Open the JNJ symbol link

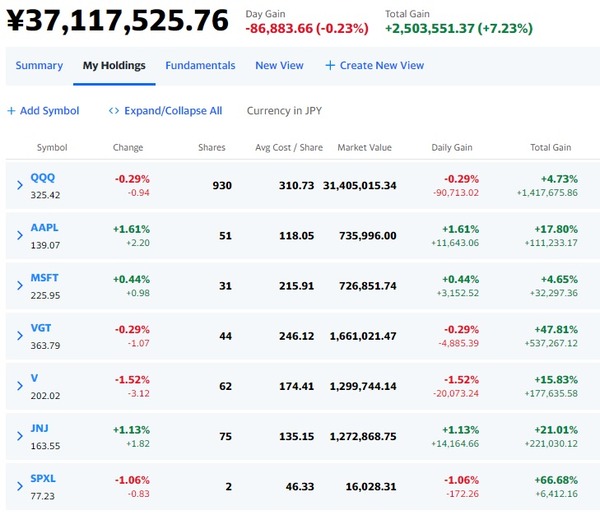pyautogui.click(x=39, y=428)
